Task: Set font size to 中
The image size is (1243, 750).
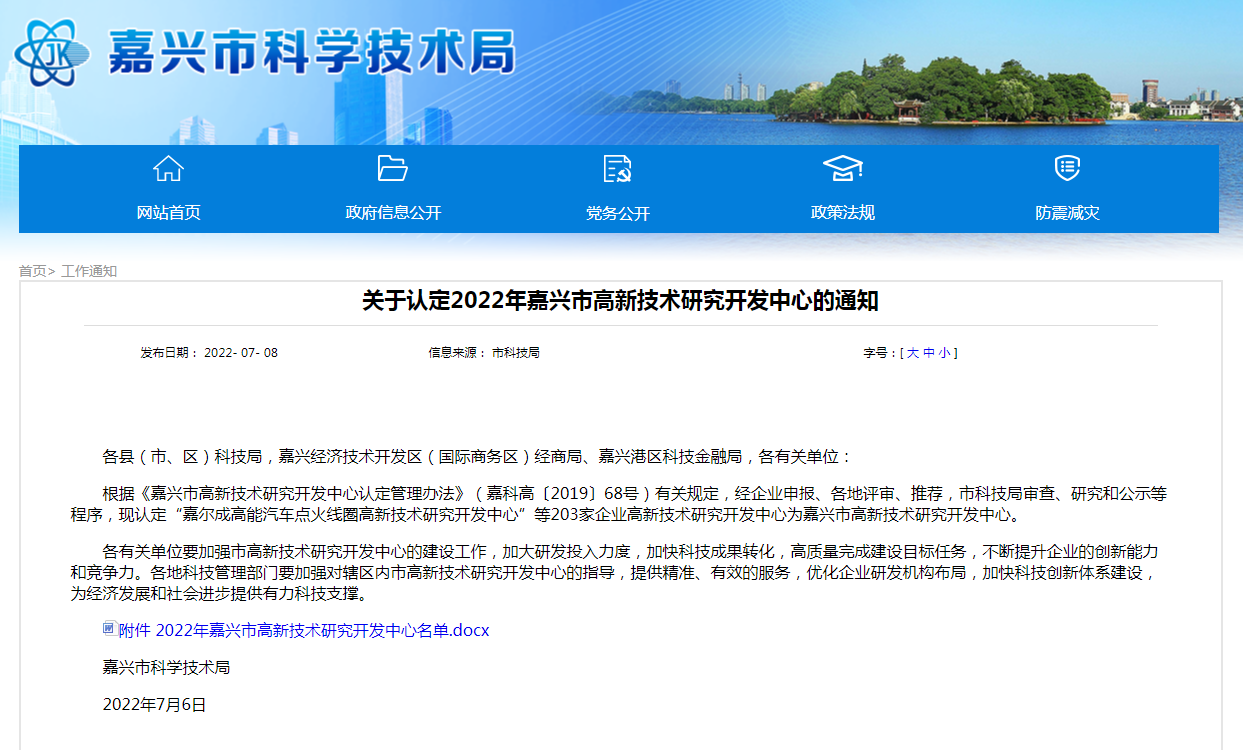Action: click(928, 353)
